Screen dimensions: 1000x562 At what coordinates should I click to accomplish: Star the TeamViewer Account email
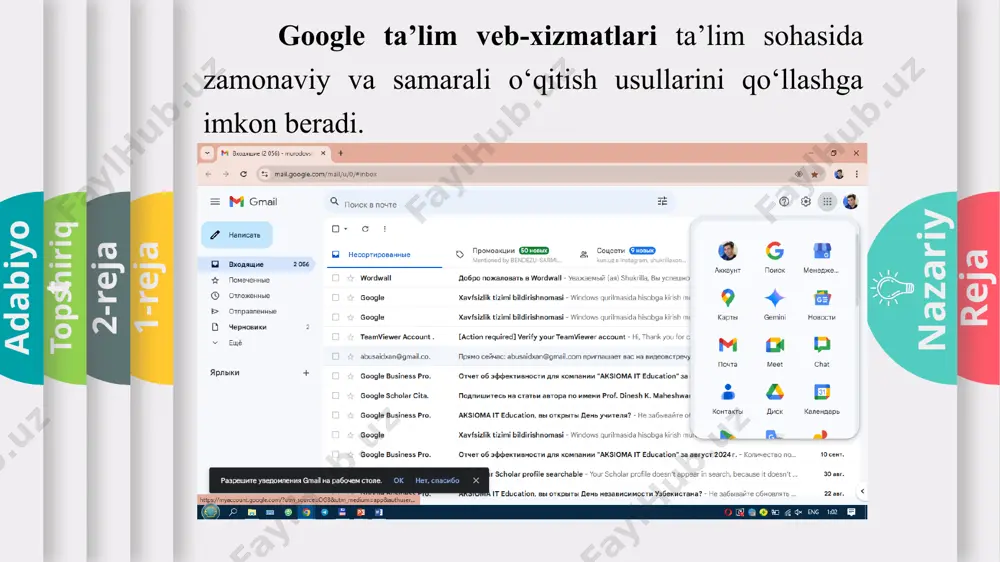click(x=350, y=337)
